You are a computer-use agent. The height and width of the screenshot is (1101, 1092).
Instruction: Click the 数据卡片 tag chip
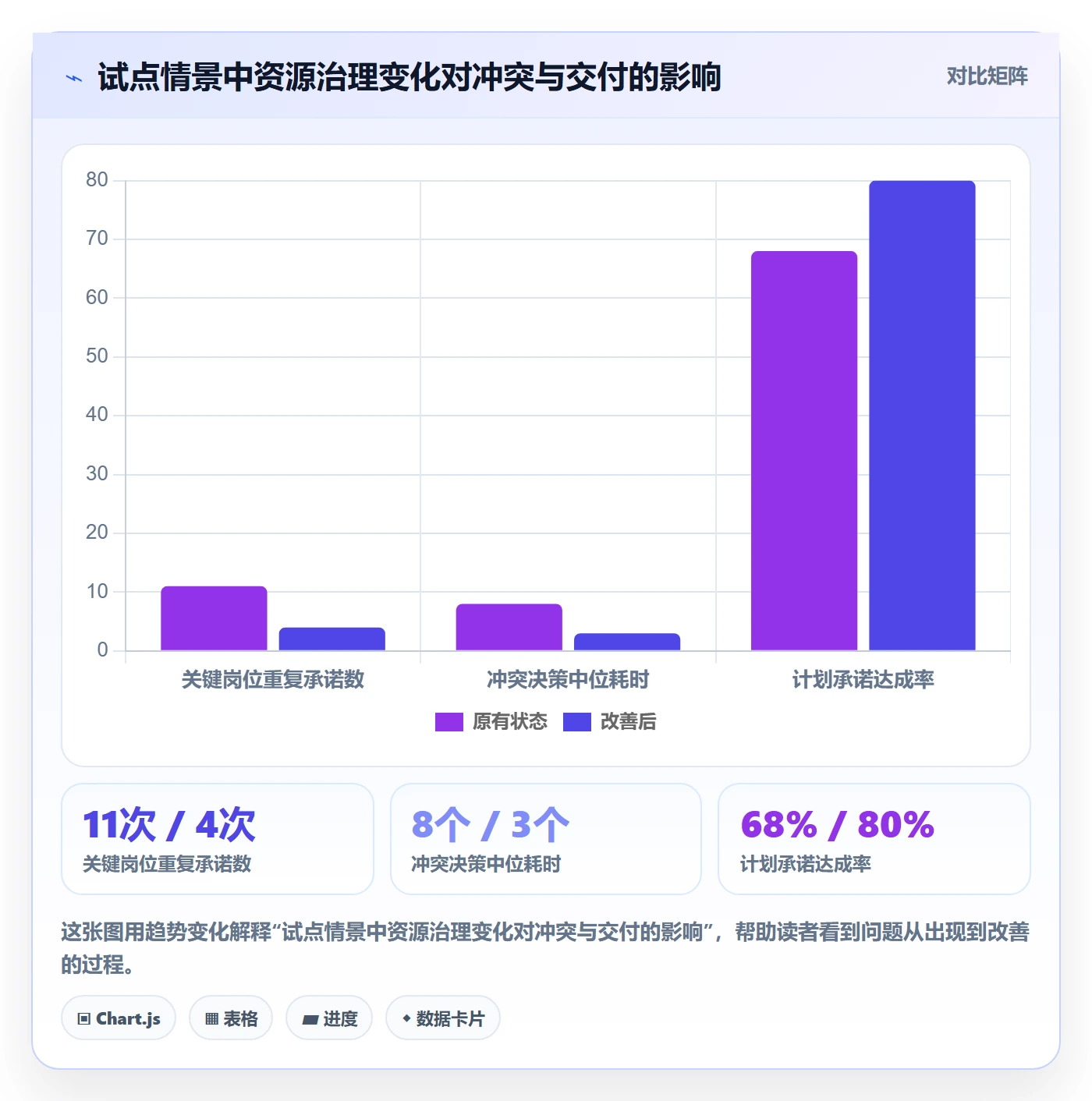tap(443, 1018)
